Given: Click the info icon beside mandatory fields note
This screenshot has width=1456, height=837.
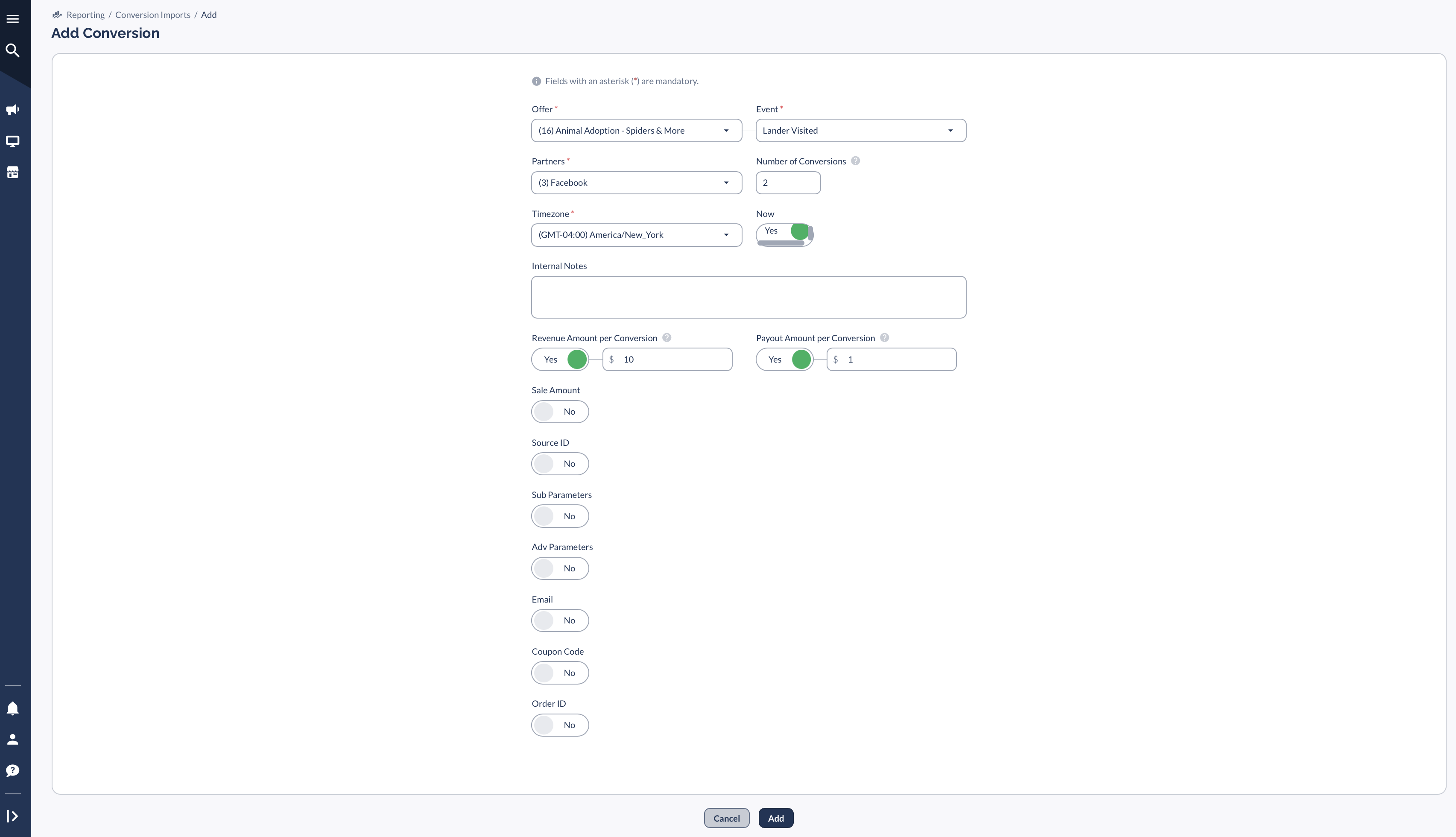Looking at the screenshot, I should [537, 81].
